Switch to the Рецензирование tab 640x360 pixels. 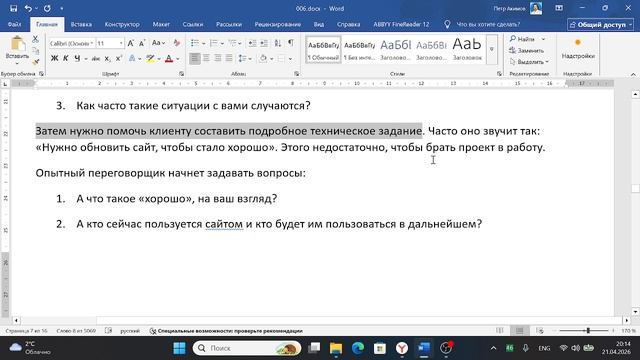(x=278, y=24)
